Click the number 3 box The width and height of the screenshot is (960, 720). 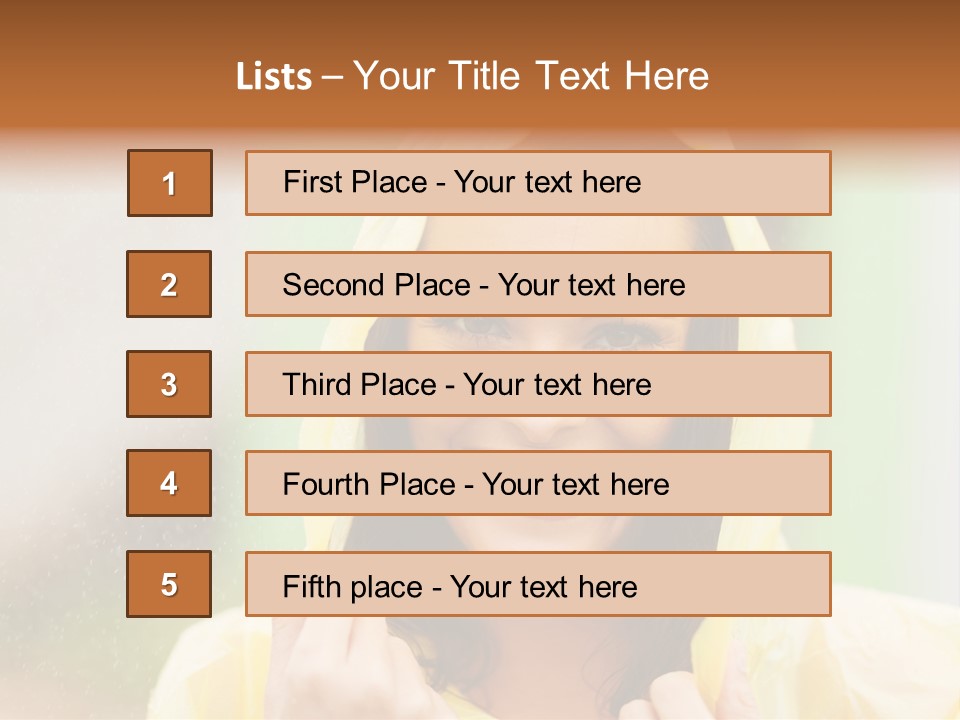(169, 384)
